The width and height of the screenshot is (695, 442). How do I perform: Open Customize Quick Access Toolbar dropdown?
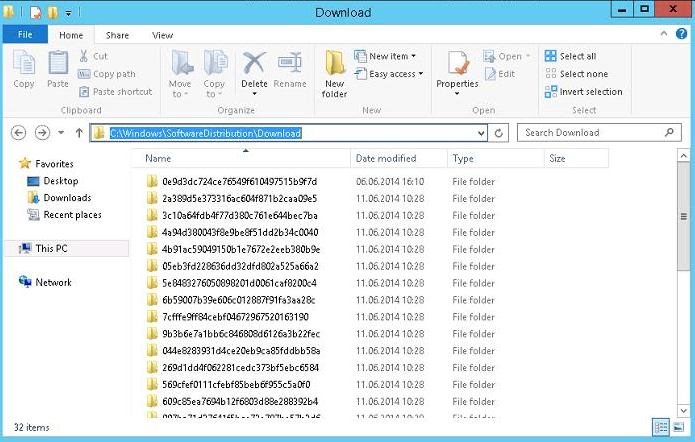[x=68, y=13]
